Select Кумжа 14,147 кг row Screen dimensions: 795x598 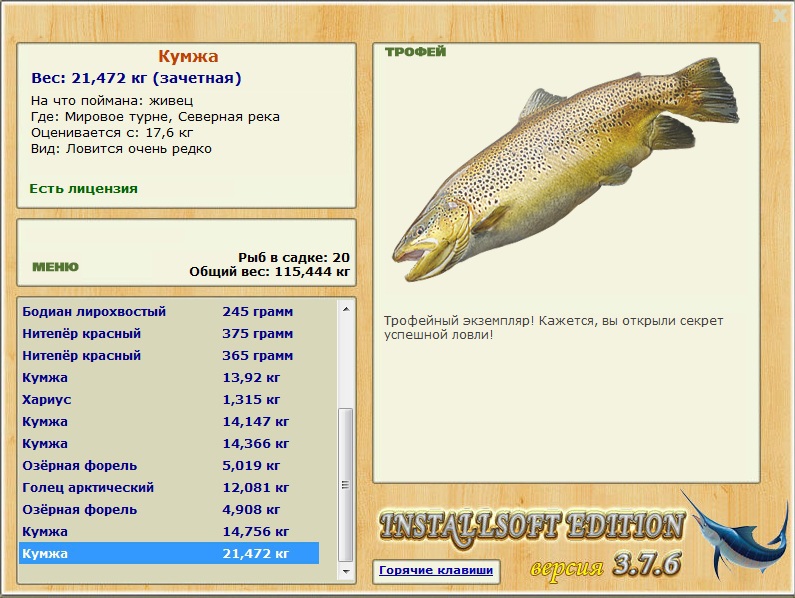(169, 421)
